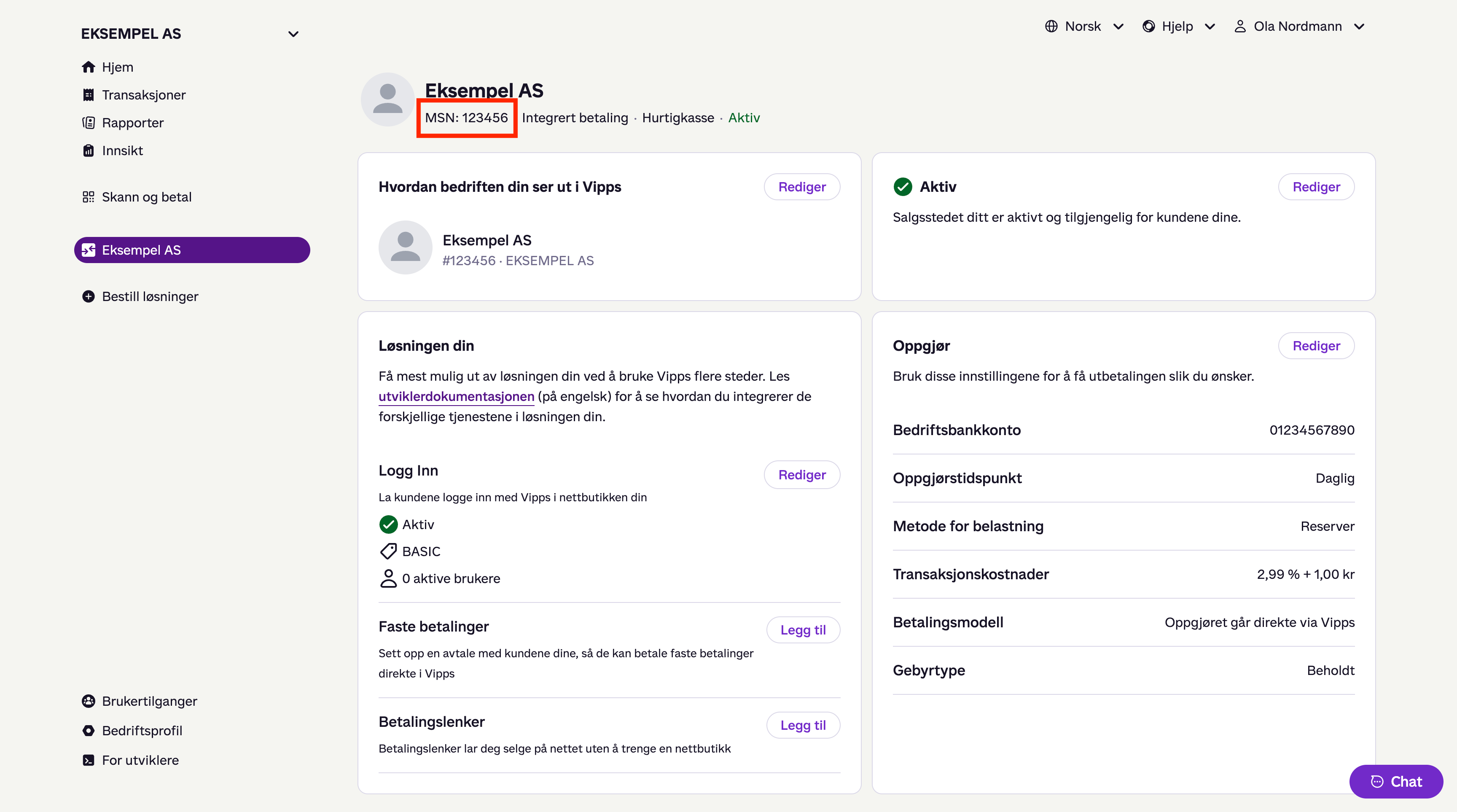Click the Brukertilganger people icon
The width and height of the screenshot is (1457, 812).
coord(88,701)
